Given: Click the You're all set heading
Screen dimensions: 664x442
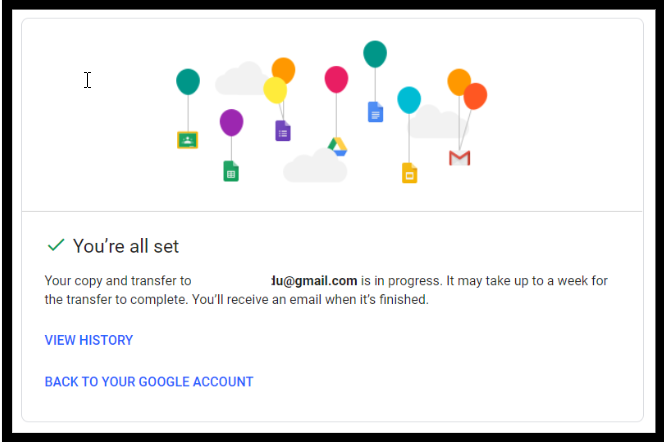Looking at the screenshot, I should (126, 246).
